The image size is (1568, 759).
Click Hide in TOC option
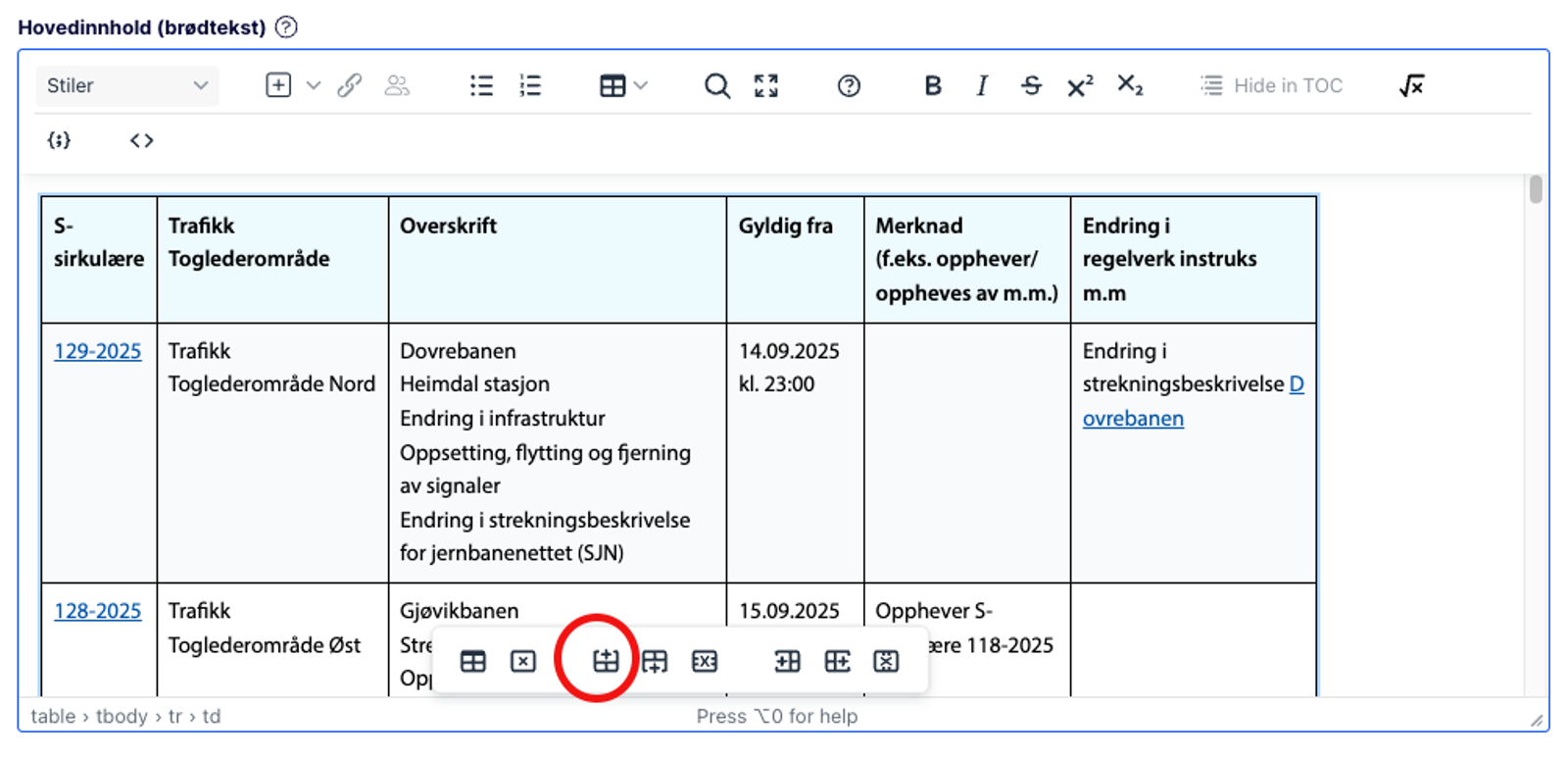pyautogui.click(x=1271, y=86)
